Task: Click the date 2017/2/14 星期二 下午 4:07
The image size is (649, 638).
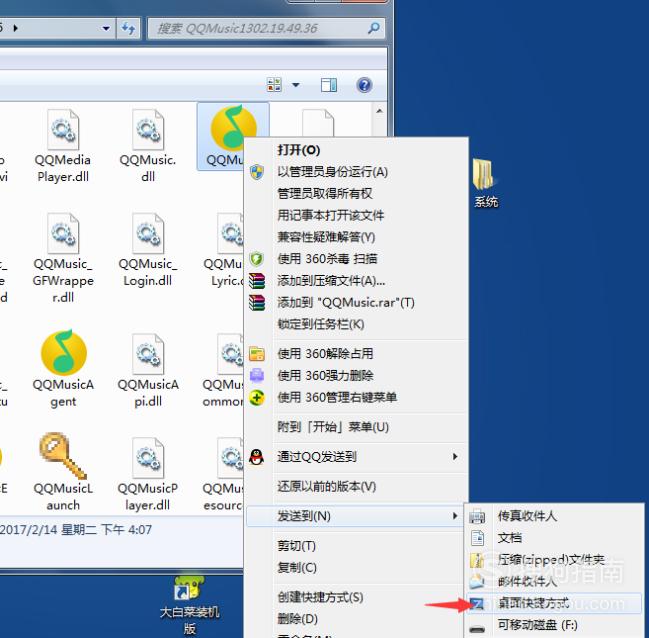Action: pyautogui.click(x=76, y=530)
